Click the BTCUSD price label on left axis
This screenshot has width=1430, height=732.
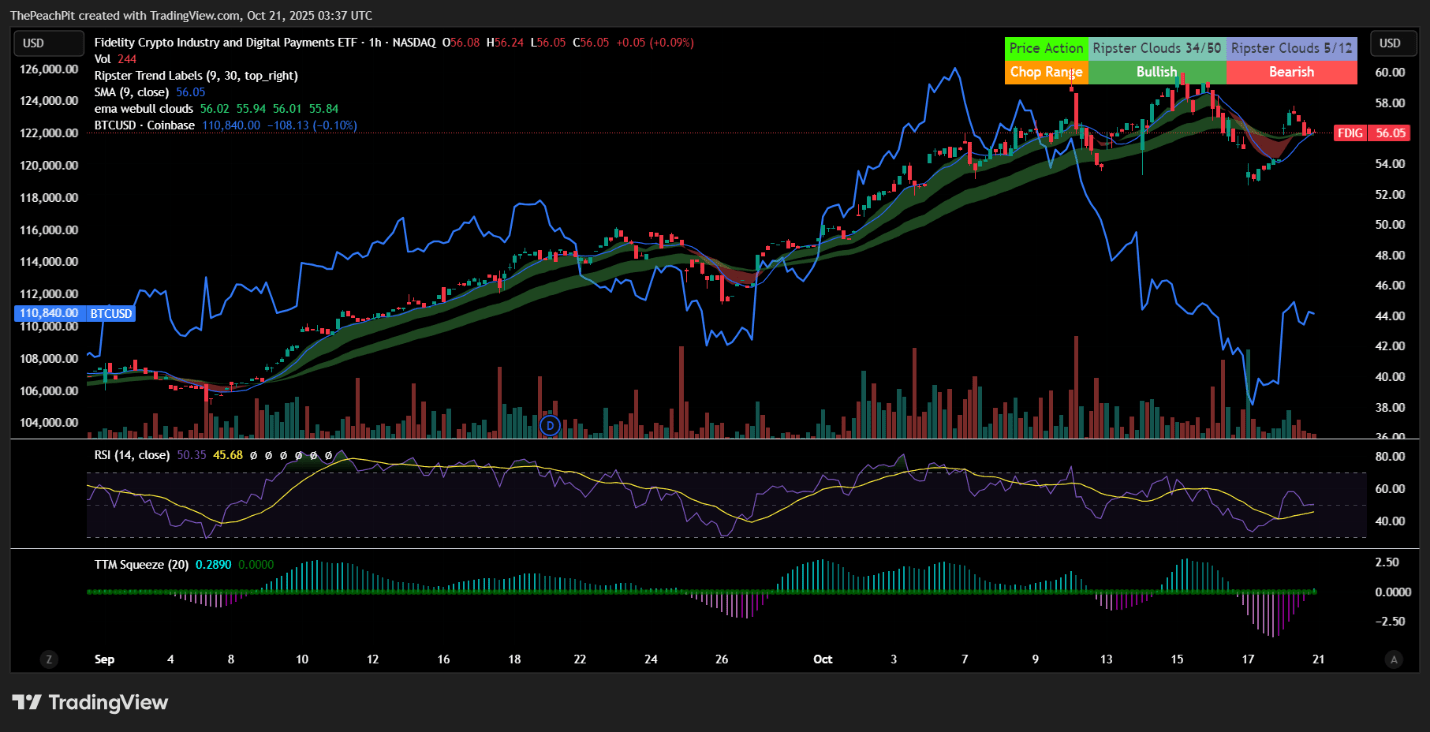47,313
